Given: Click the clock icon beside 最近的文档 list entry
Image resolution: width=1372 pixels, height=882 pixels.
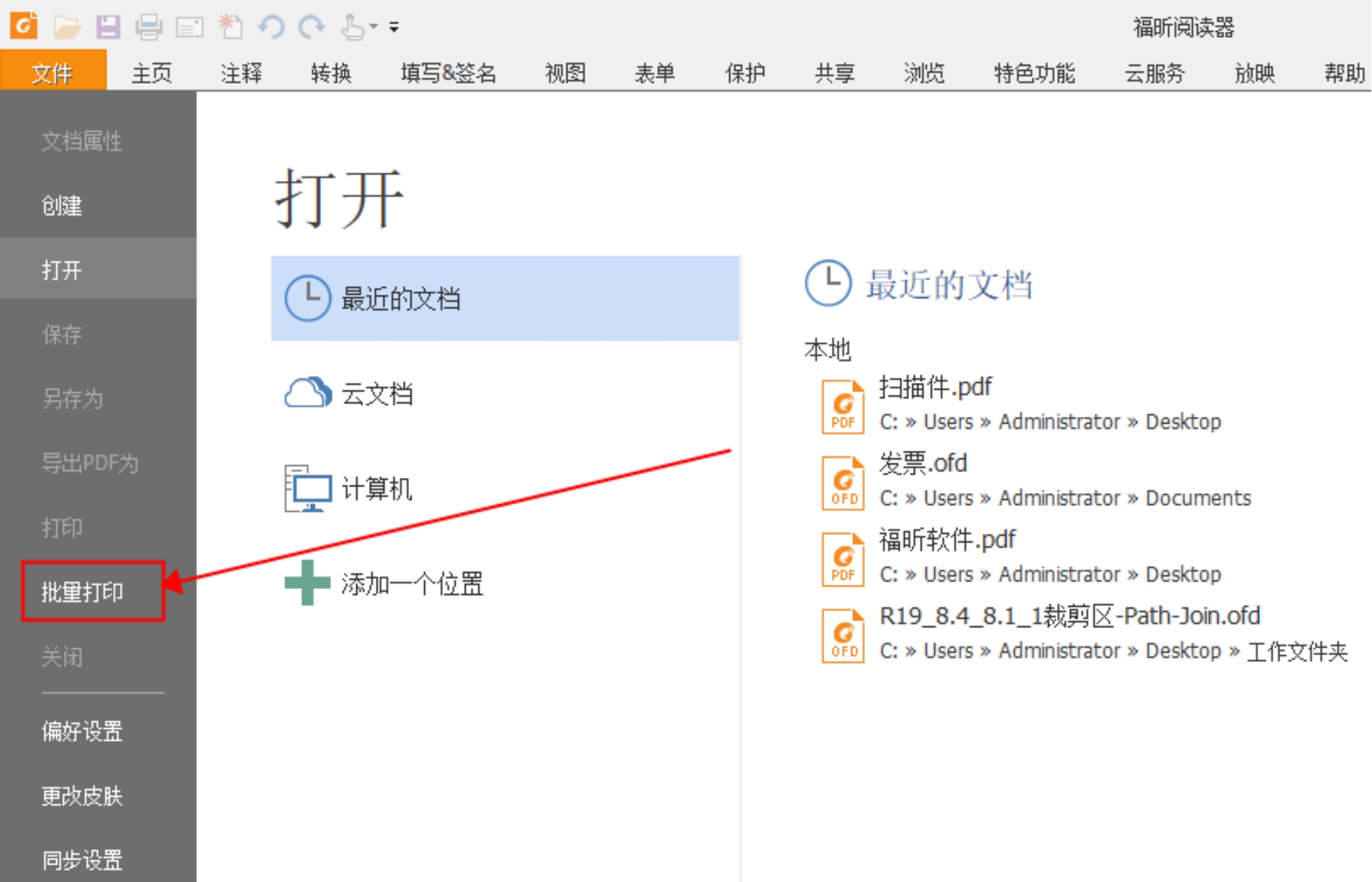Looking at the screenshot, I should [307, 299].
